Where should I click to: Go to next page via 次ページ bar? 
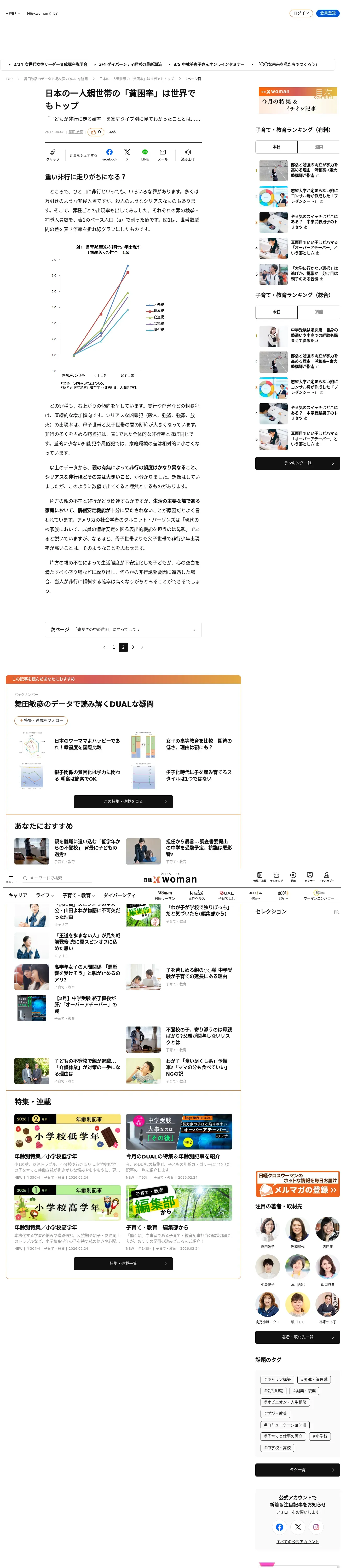[123, 629]
